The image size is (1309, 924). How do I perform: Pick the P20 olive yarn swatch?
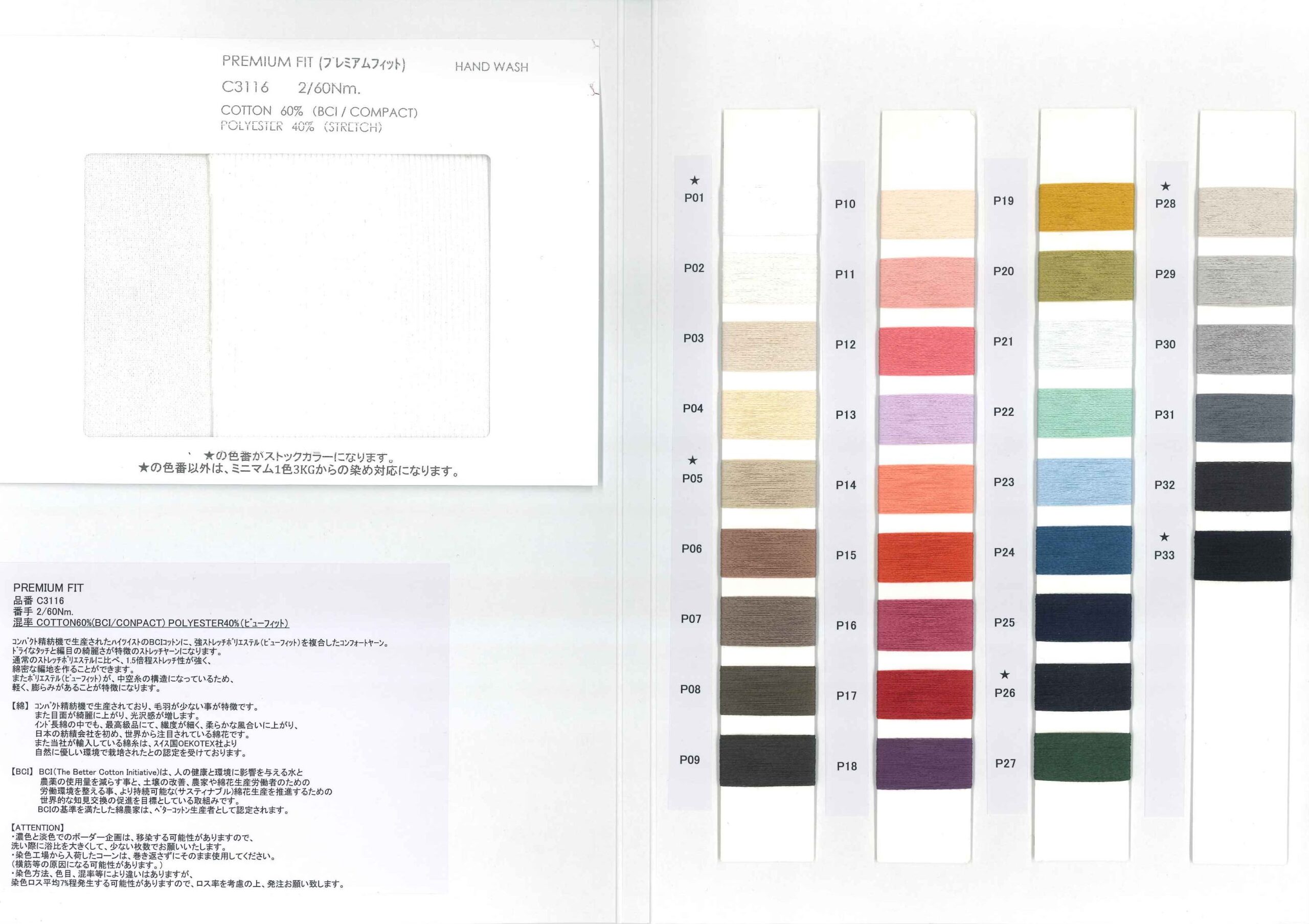(1087, 276)
